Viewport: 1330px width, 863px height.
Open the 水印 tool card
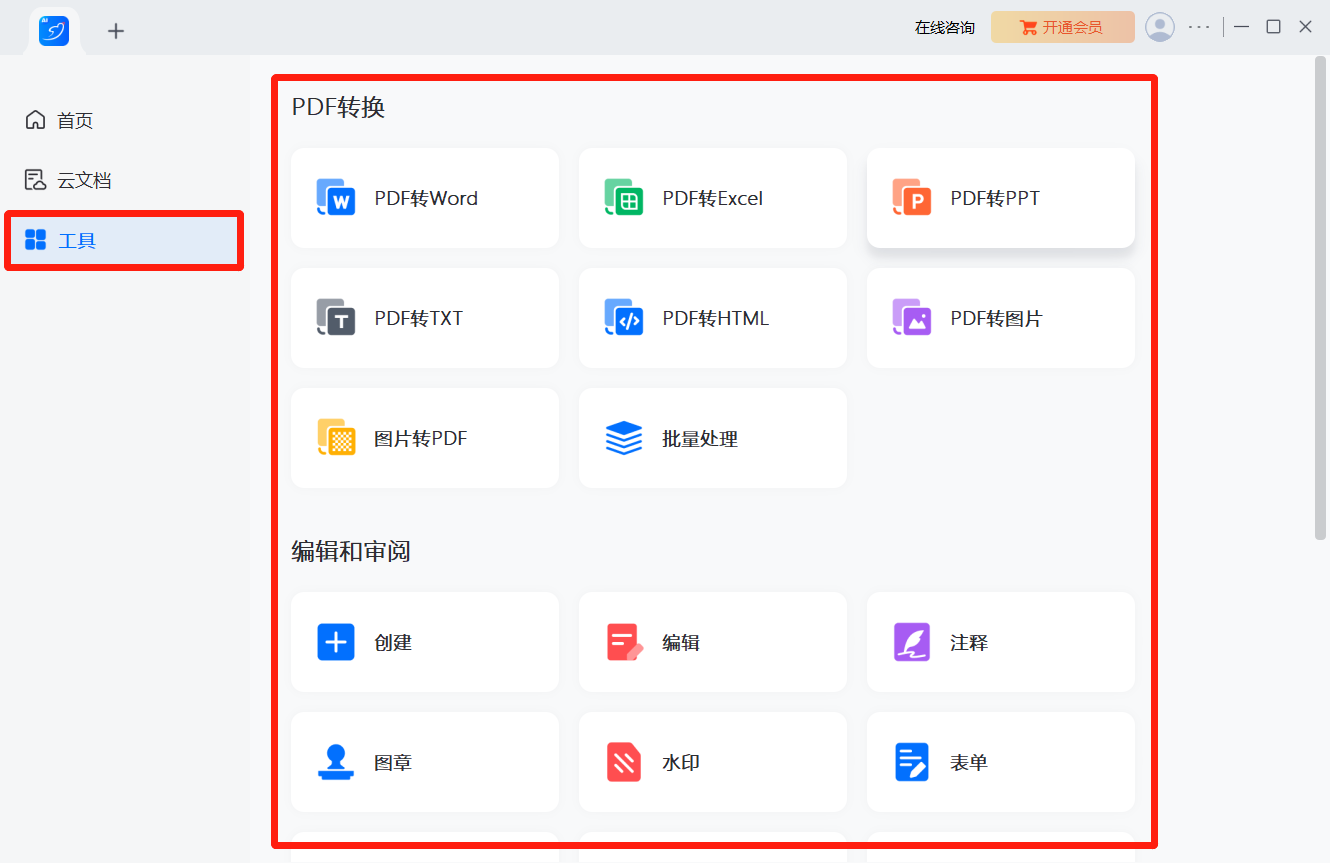coord(713,762)
